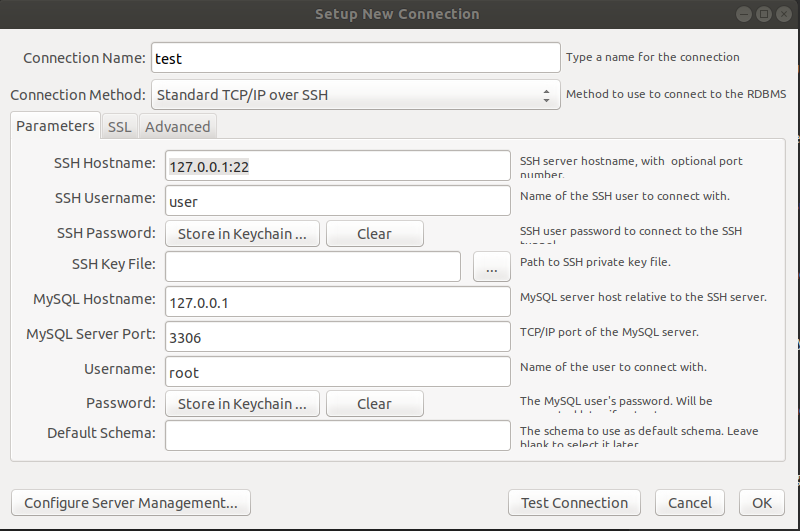Click the MySQL Username field containing root

pyautogui.click(x=337, y=372)
